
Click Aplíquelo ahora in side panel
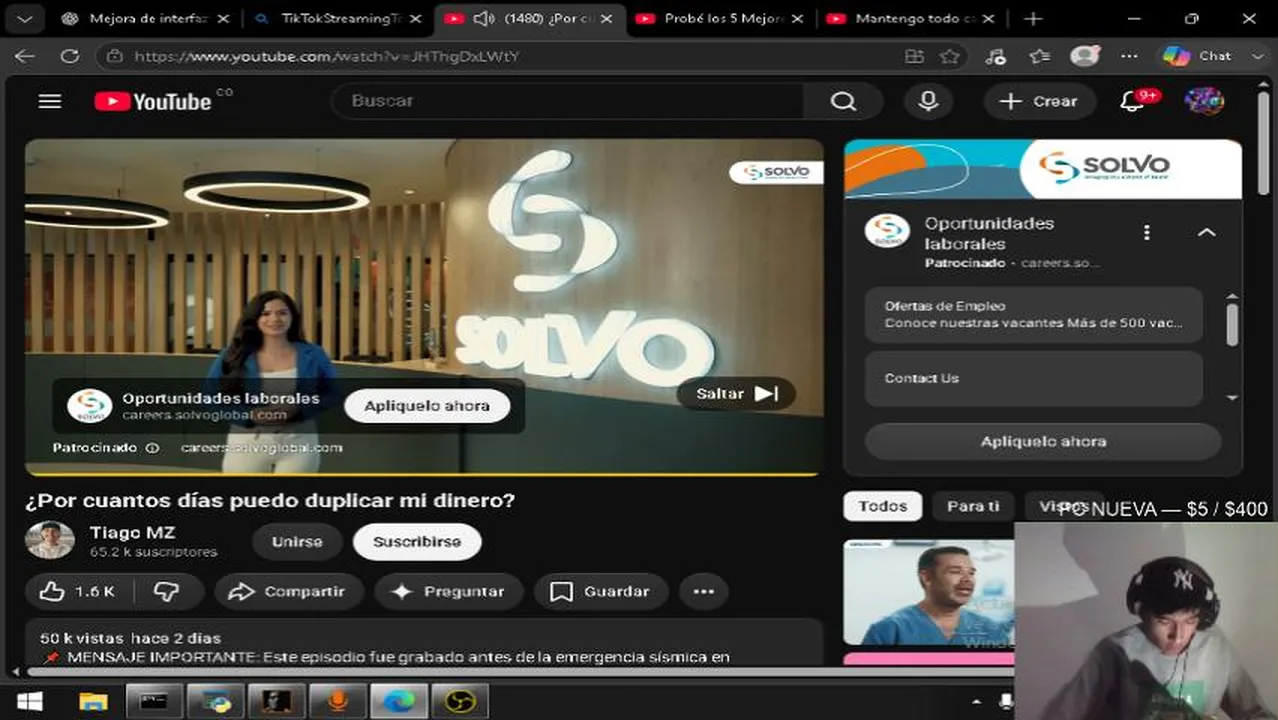tap(1043, 442)
